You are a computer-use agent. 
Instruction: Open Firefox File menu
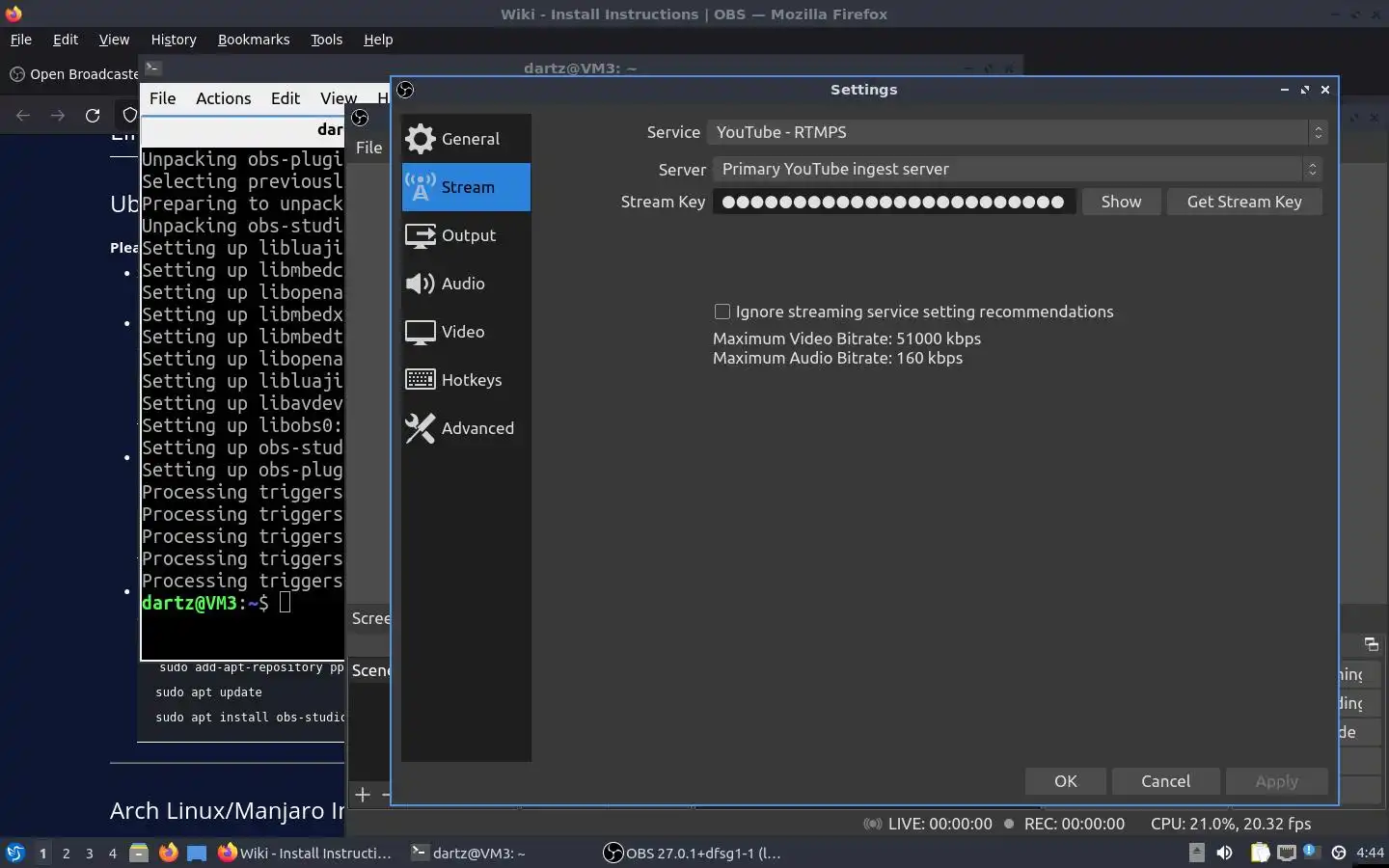tap(21, 40)
